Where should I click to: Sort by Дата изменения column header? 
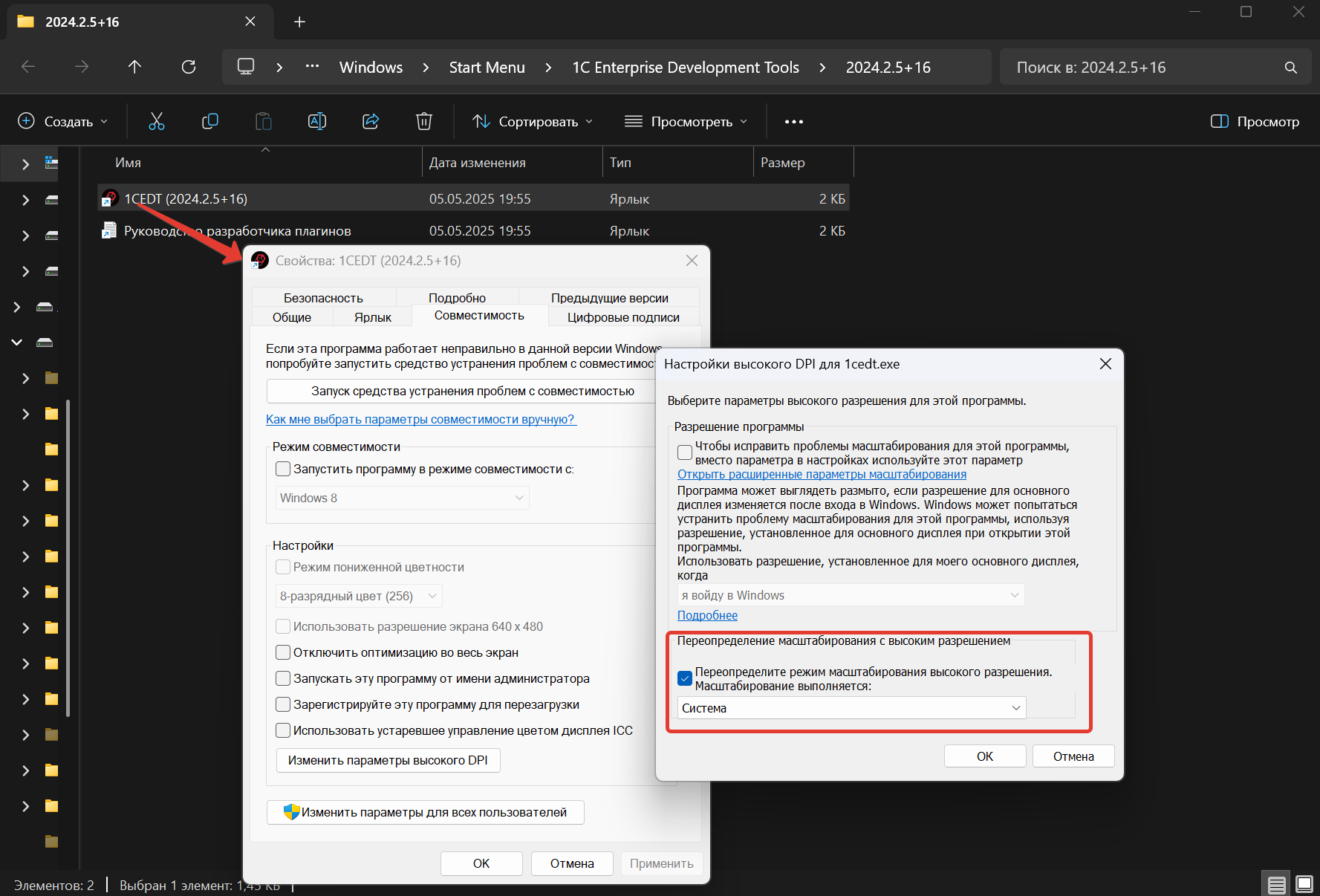[512, 162]
